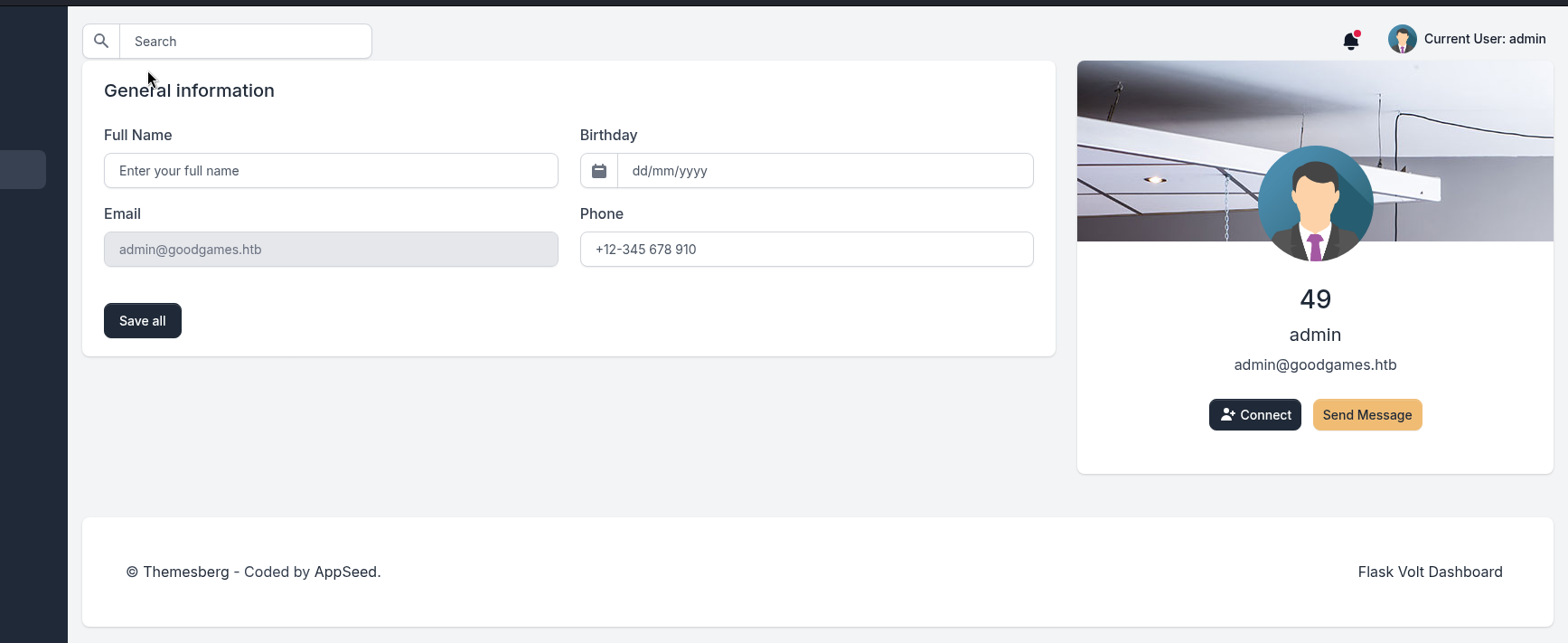The height and width of the screenshot is (643, 1568).
Task: Click the disabled Email field
Action: pos(331,250)
